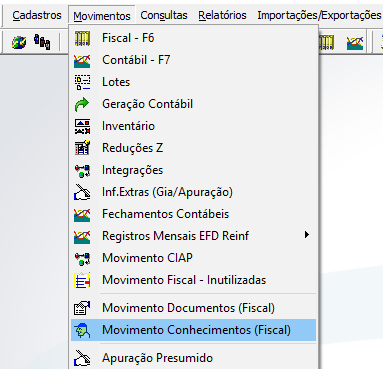Open the Cadastros menu
Screen dimensions: 383x369
(x=37, y=15)
